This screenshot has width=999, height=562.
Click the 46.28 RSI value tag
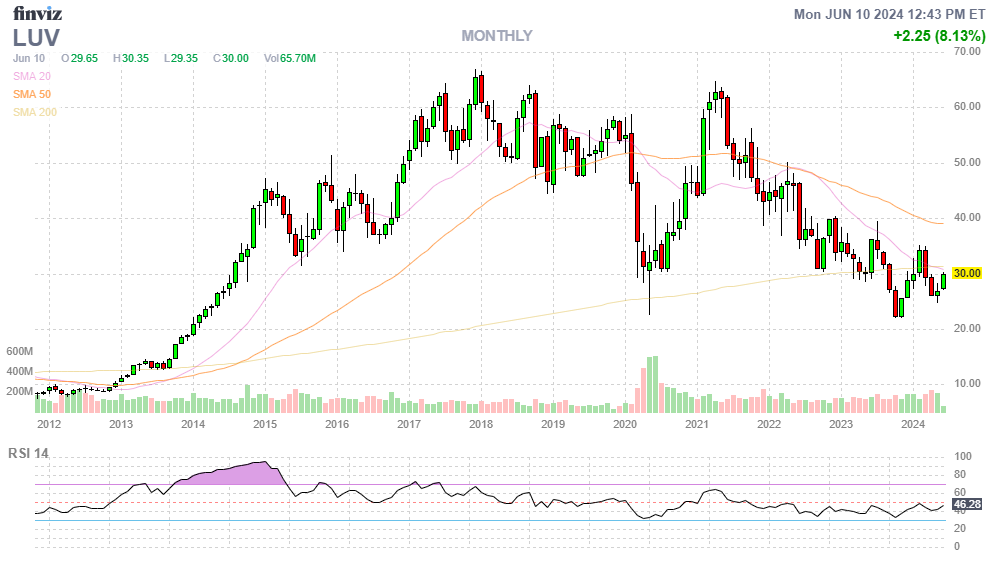click(965, 504)
